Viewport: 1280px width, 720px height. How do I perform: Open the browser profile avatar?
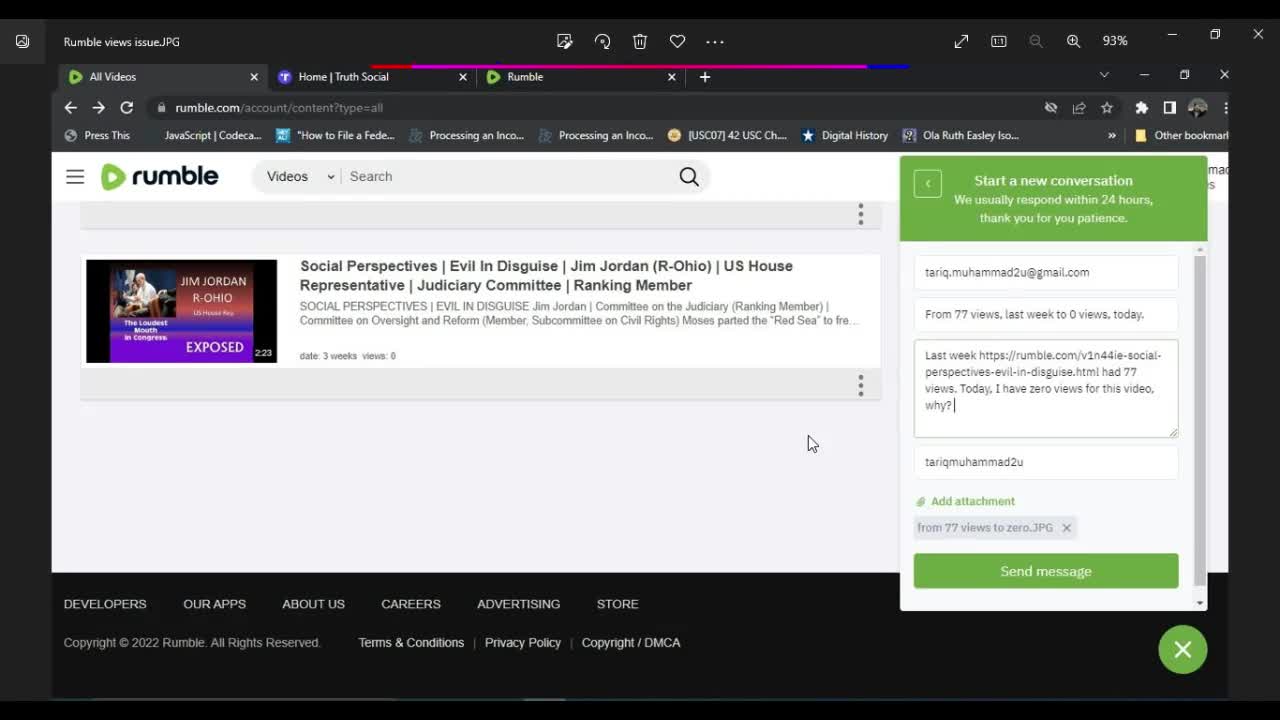(1198, 107)
